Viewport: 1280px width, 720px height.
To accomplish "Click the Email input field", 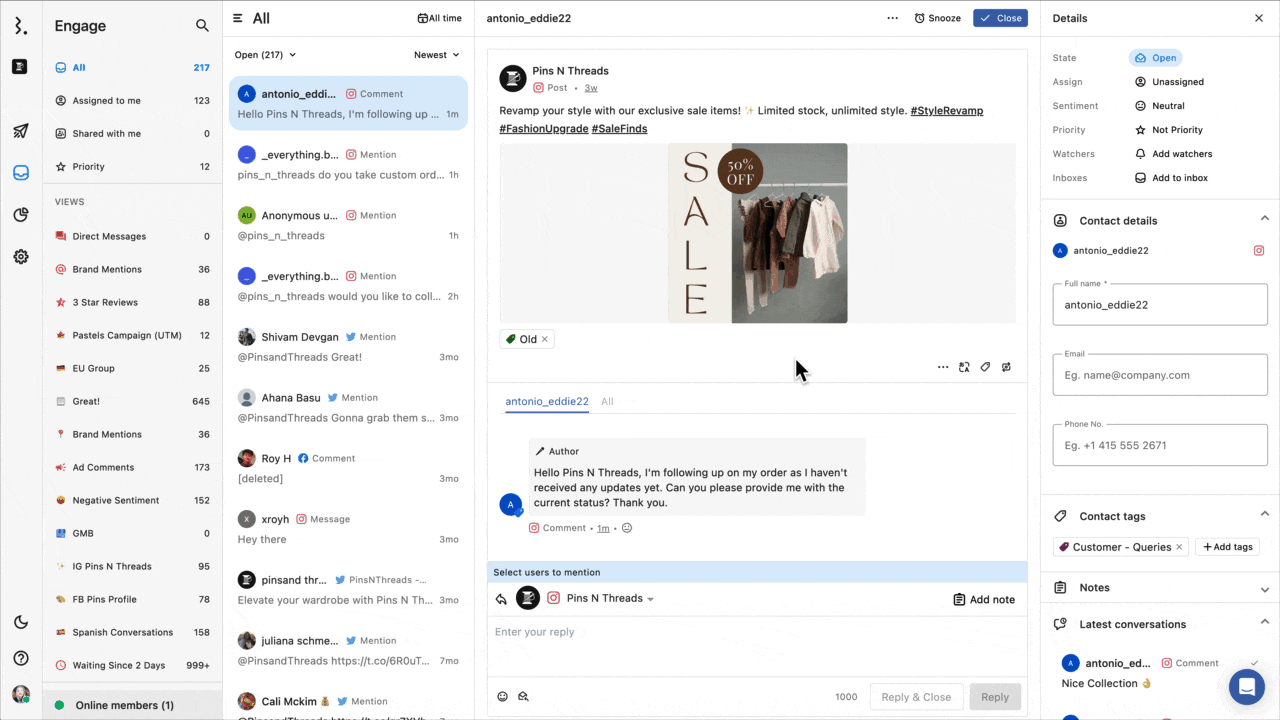I will 1160,375.
